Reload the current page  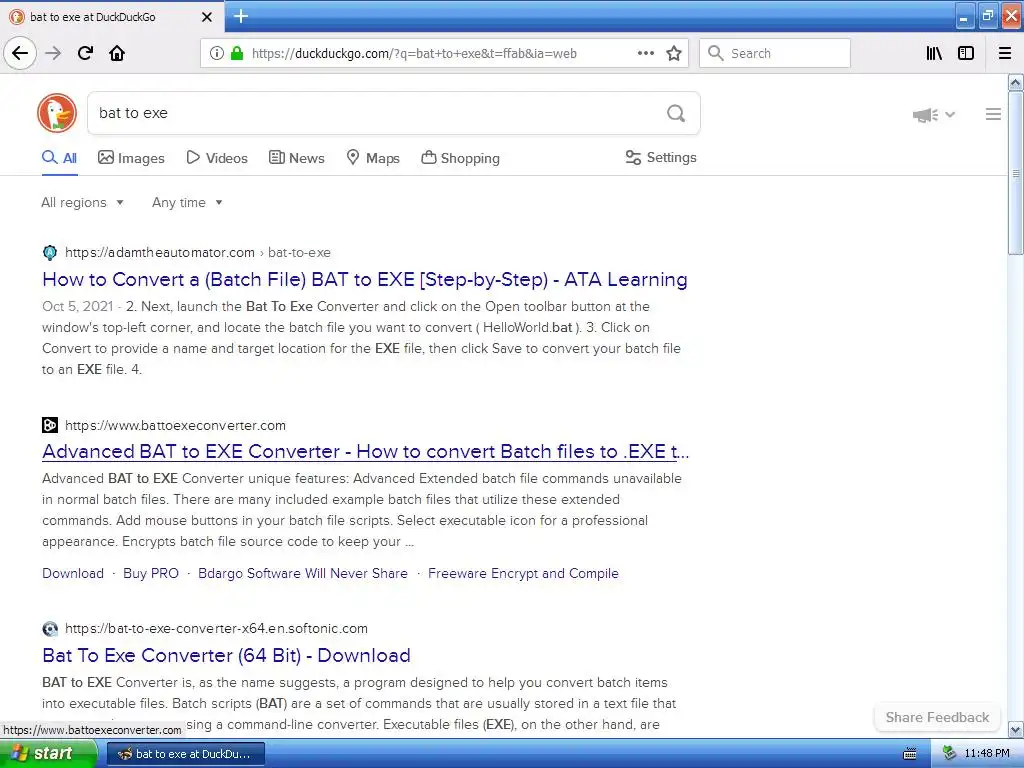(x=85, y=53)
